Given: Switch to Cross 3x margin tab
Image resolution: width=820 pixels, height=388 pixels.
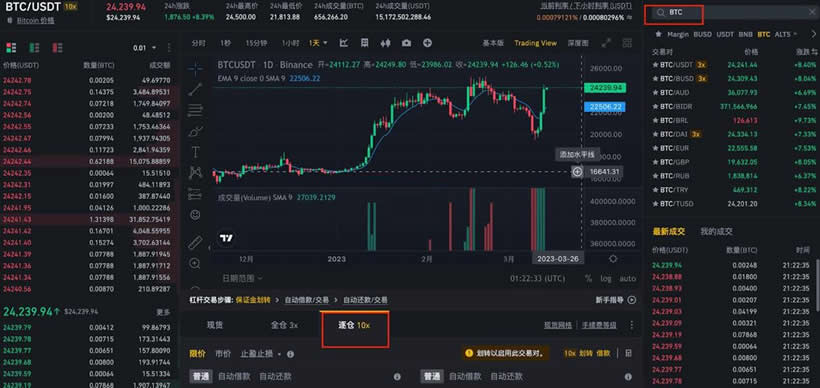Looking at the screenshot, I should (284, 325).
